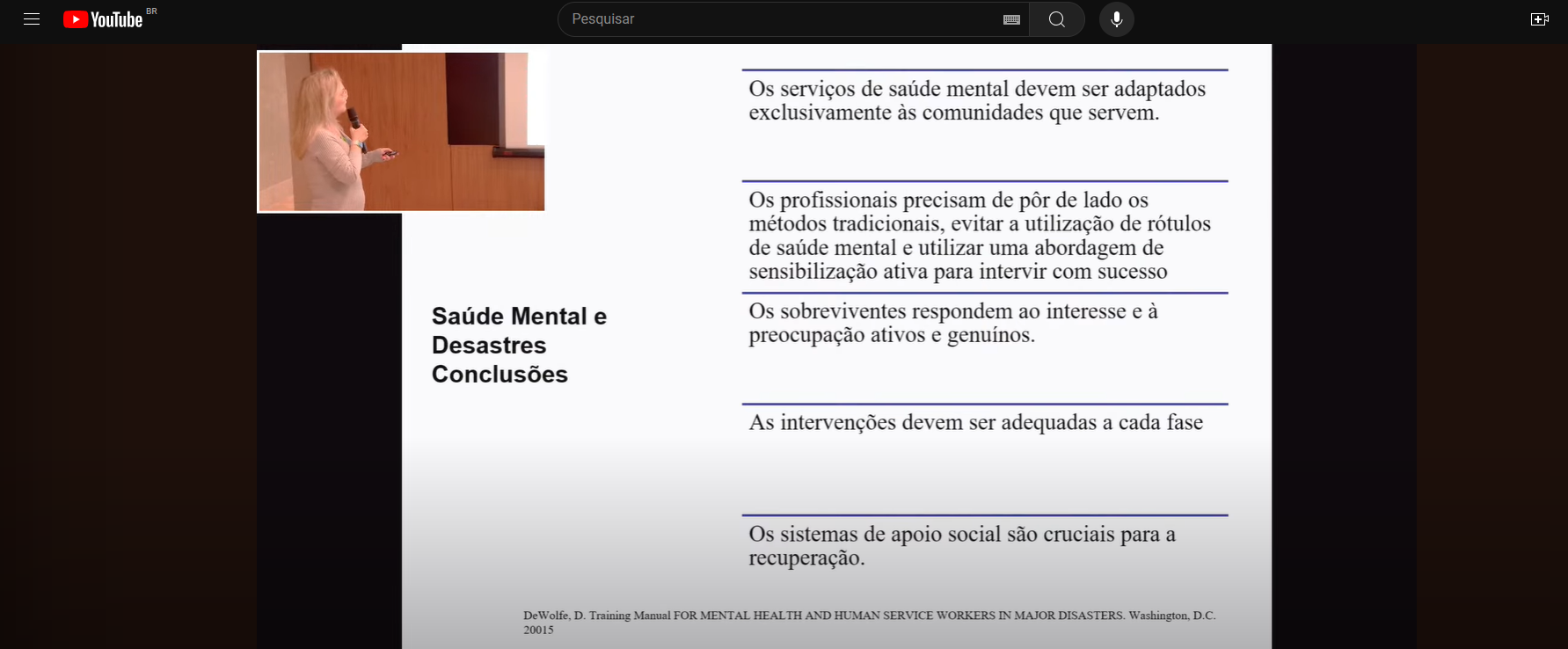The height and width of the screenshot is (649, 1568).
Task: Click the create video camera icon
Action: pyautogui.click(x=1539, y=19)
